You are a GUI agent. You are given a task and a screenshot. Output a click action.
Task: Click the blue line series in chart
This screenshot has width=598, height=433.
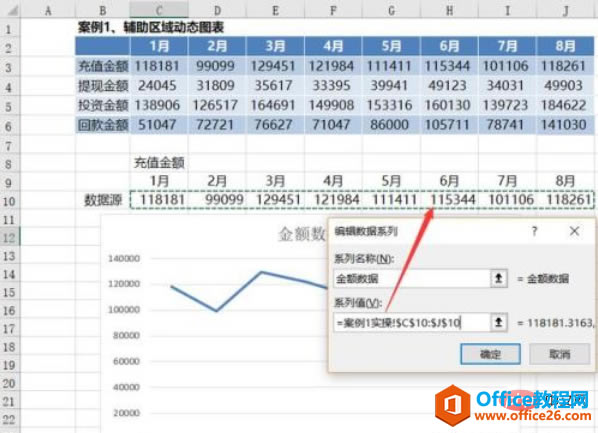point(239,291)
